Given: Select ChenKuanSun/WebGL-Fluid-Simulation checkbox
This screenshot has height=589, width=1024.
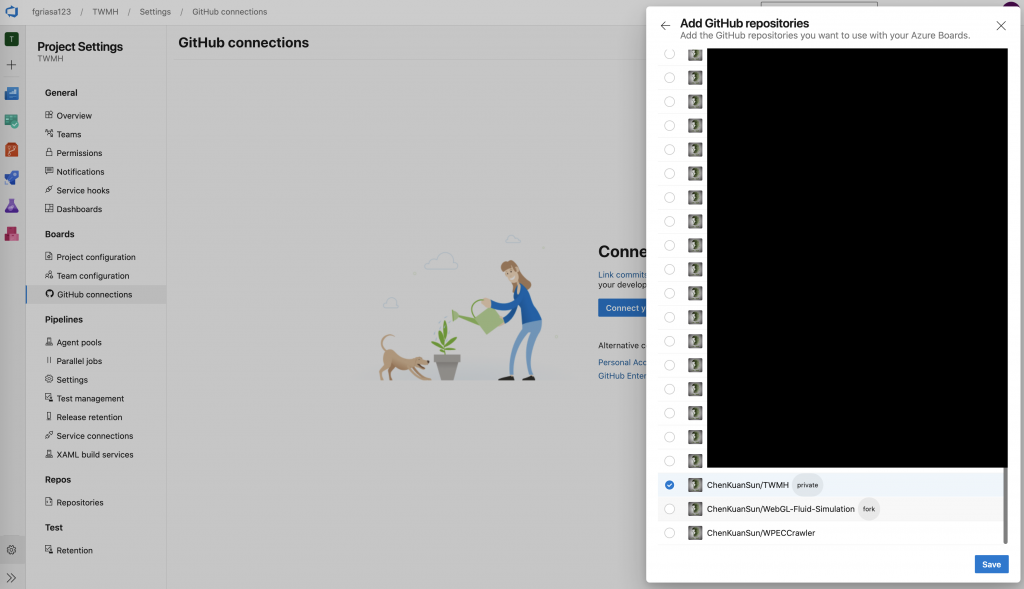Looking at the screenshot, I should tap(669, 509).
